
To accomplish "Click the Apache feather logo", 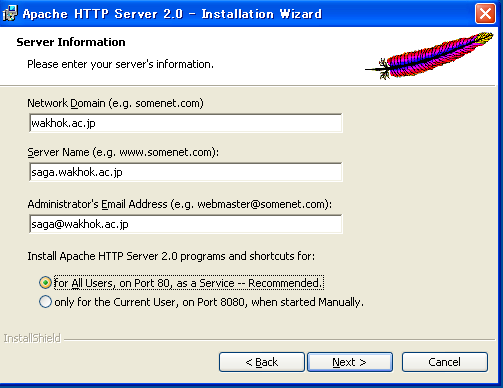I will [x=429, y=55].
